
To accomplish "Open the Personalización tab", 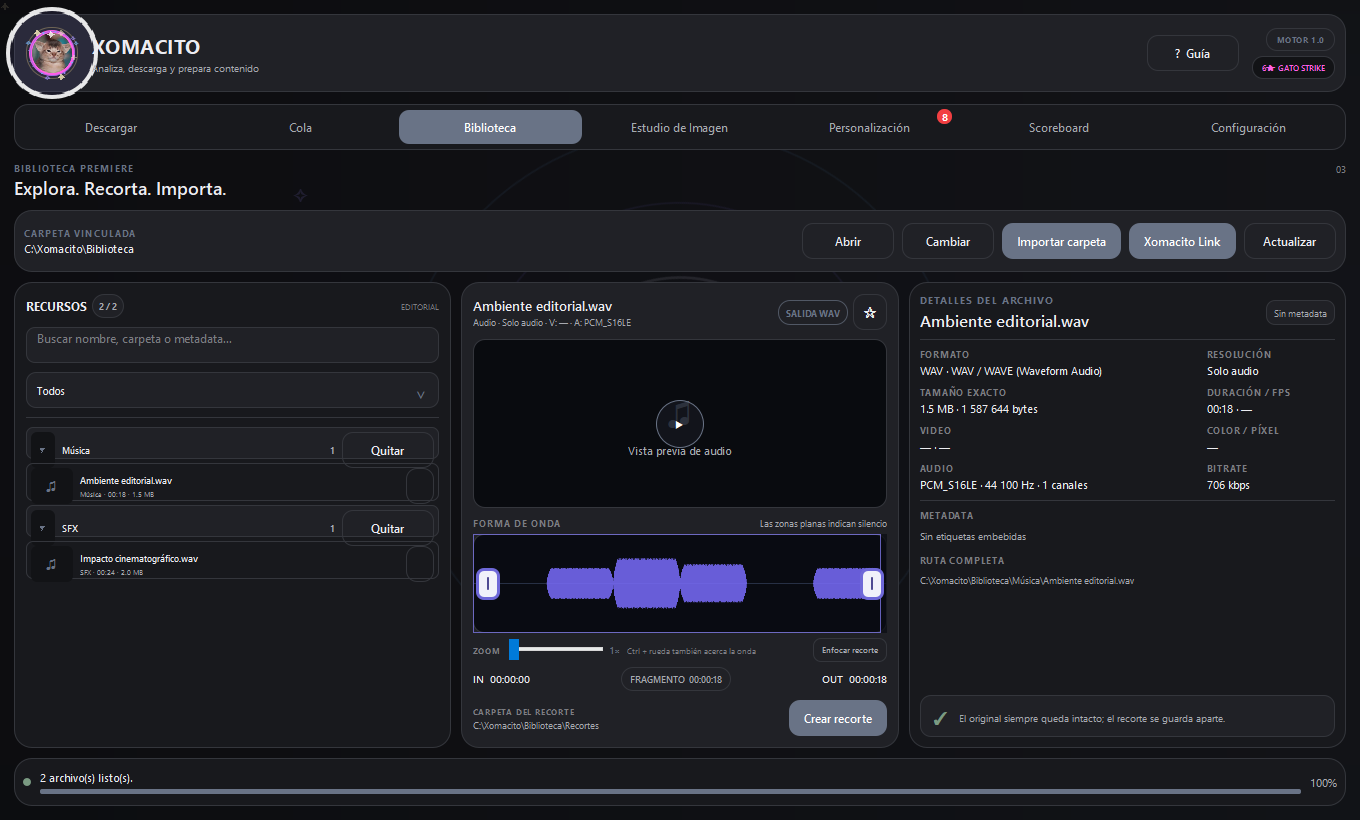I will coord(869,128).
